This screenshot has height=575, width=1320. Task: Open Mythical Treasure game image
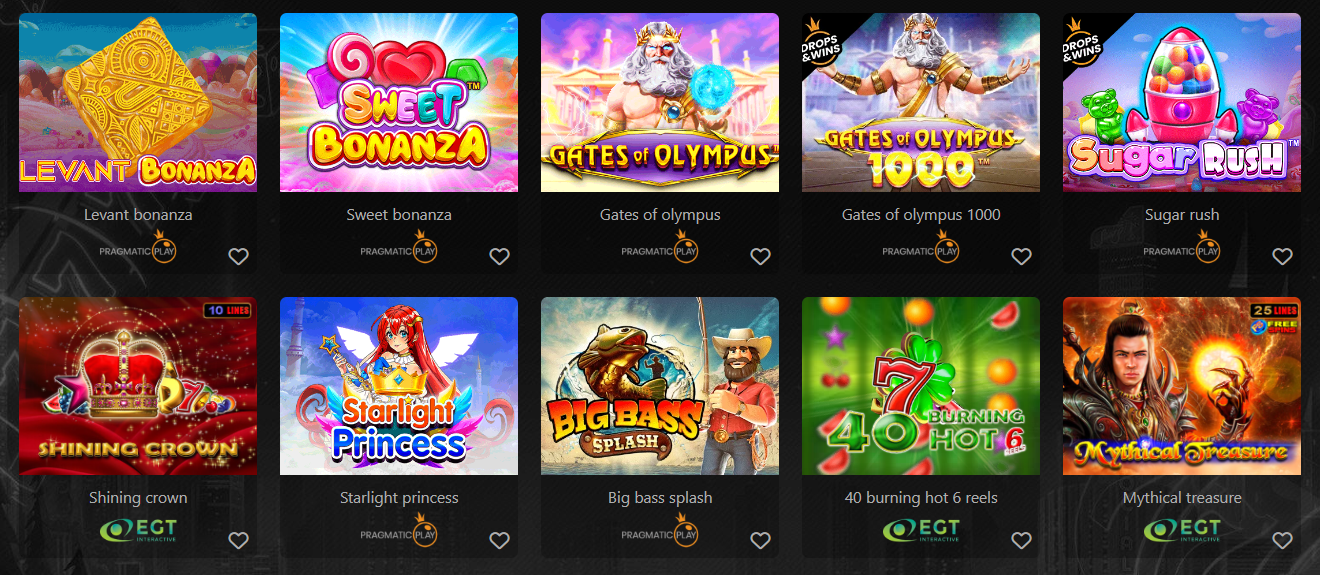[x=1182, y=386]
